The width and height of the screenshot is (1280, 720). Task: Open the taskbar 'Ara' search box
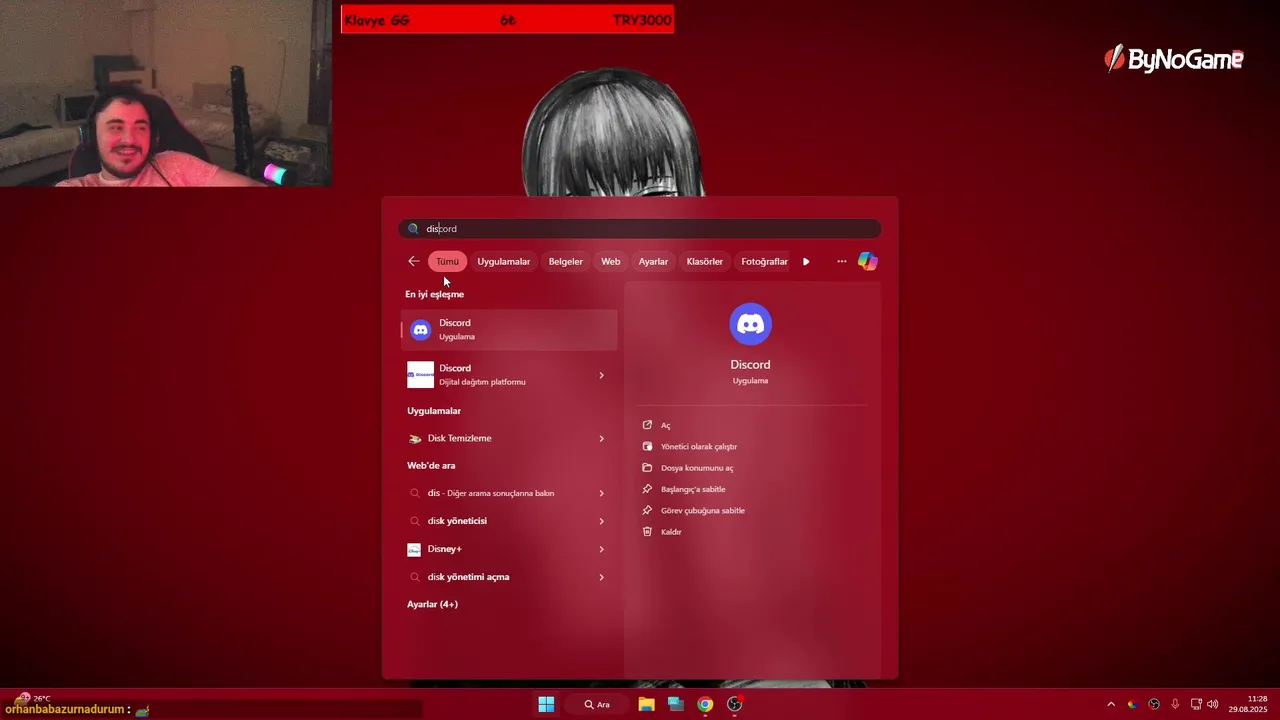point(598,704)
